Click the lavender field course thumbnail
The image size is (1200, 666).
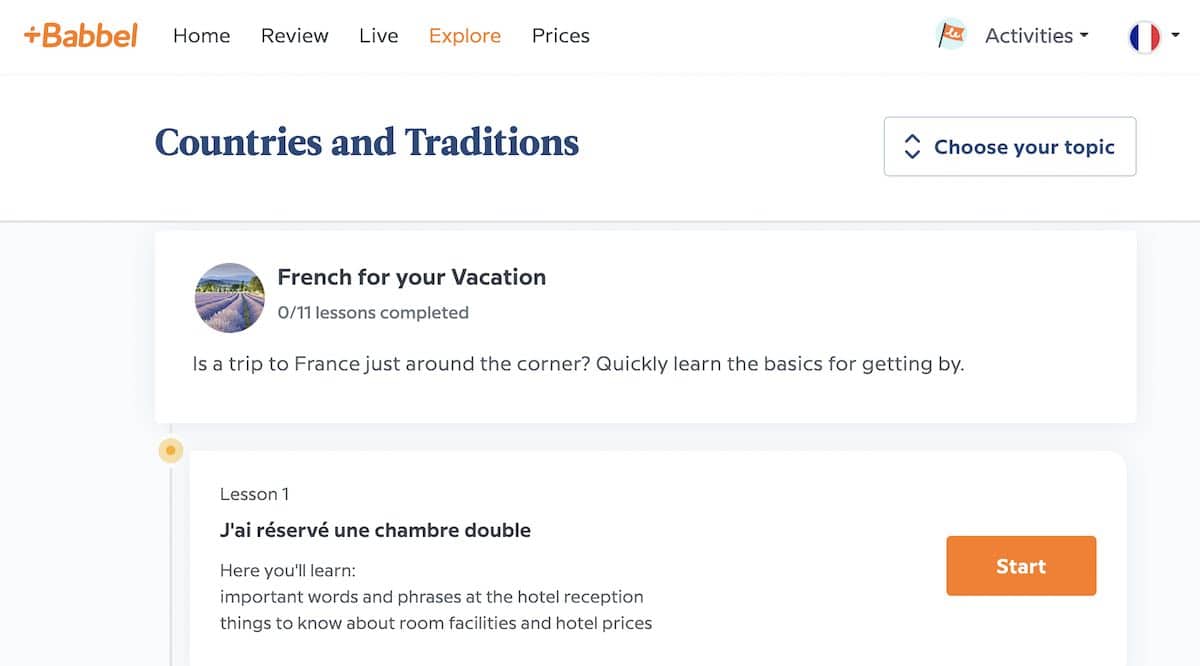(230, 298)
